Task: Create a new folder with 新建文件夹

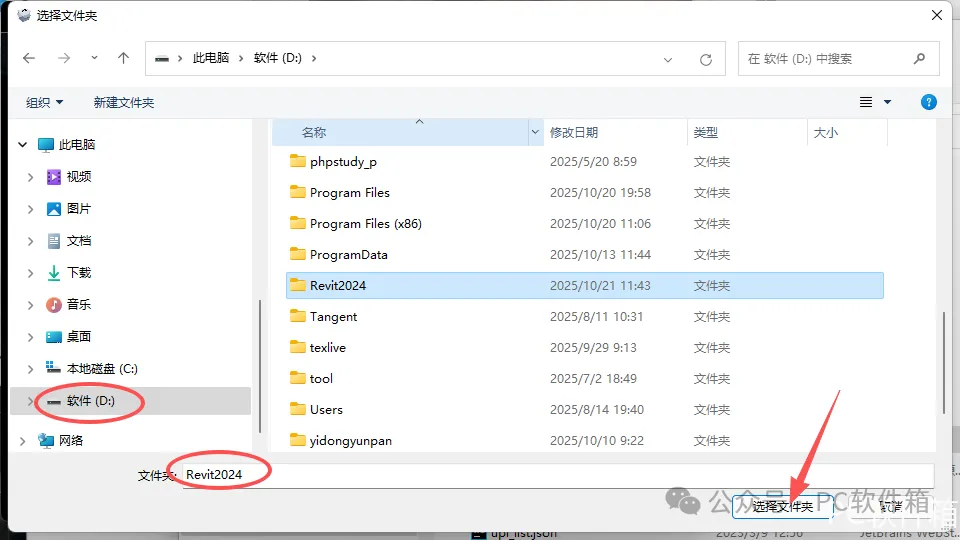Action: click(124, 102)
